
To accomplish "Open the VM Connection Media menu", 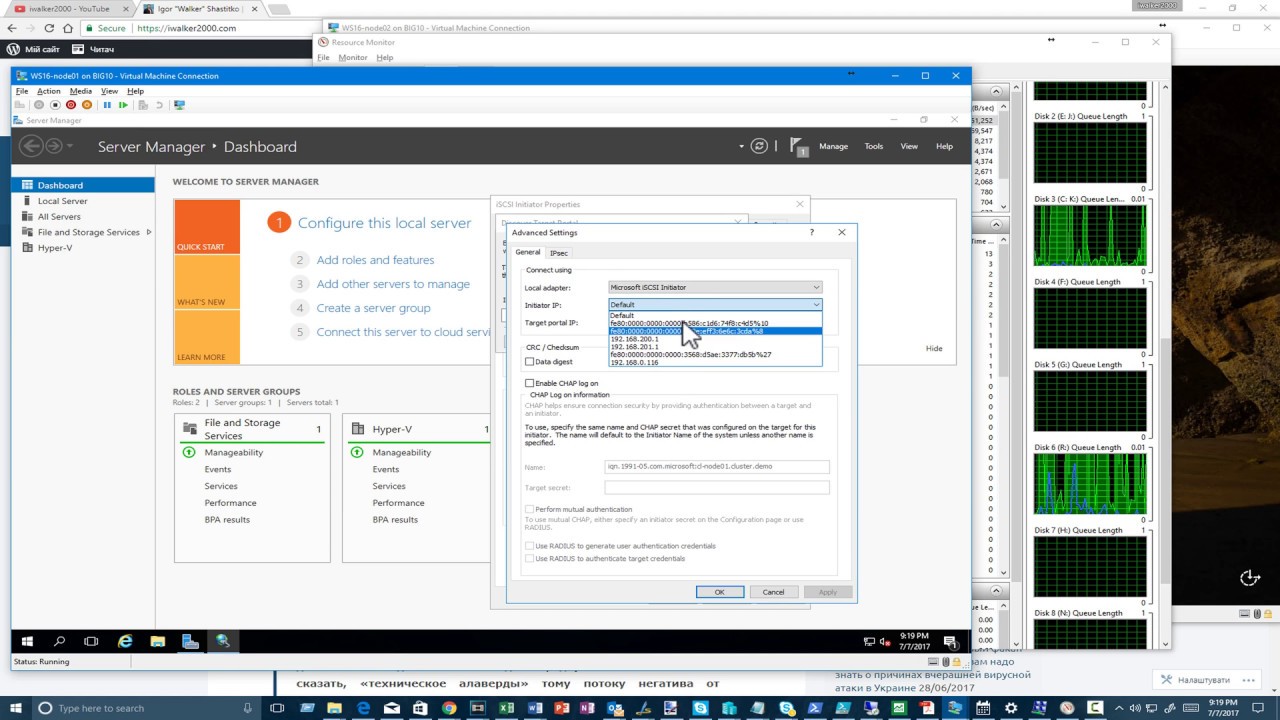I will pos(81,91).
